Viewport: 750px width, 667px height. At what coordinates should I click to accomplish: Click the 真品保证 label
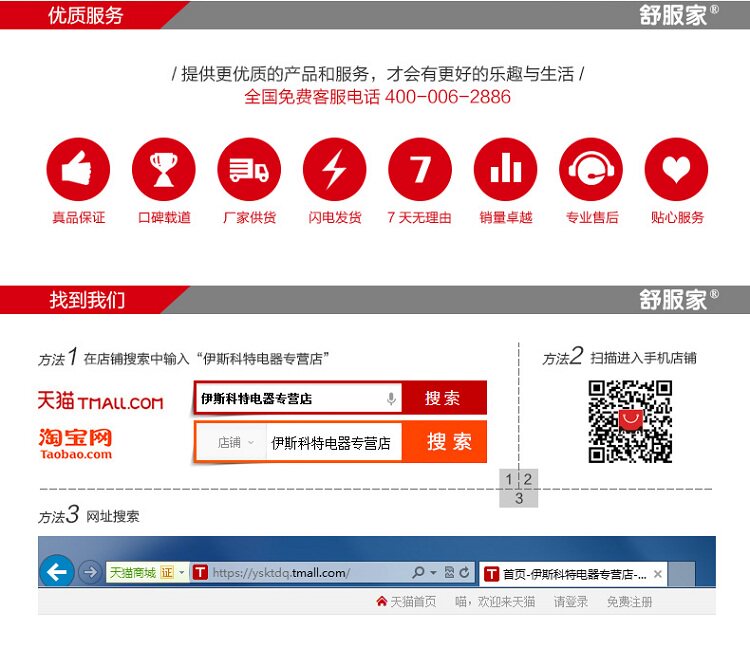pyautogui.click(x=78, y=218)
